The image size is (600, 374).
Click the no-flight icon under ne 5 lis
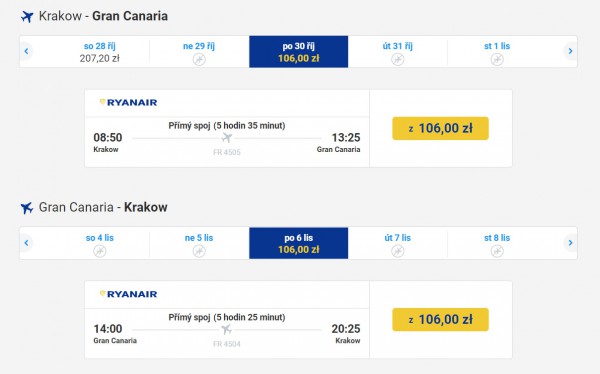tap(199, 251)
